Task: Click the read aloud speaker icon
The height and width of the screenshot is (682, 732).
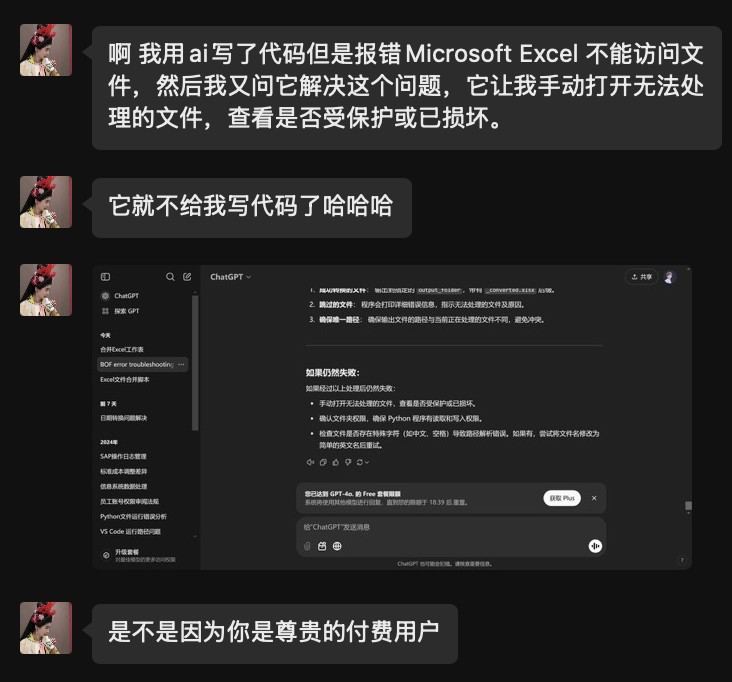Action: [x=310, y=462]
